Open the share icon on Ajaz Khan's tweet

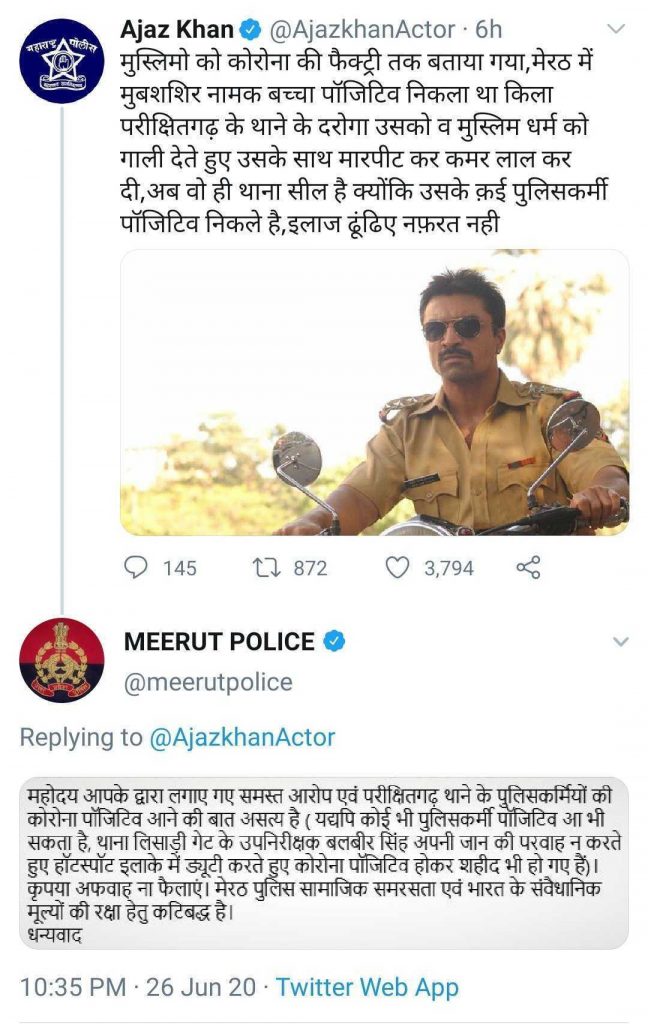click(x=527, y=568)
